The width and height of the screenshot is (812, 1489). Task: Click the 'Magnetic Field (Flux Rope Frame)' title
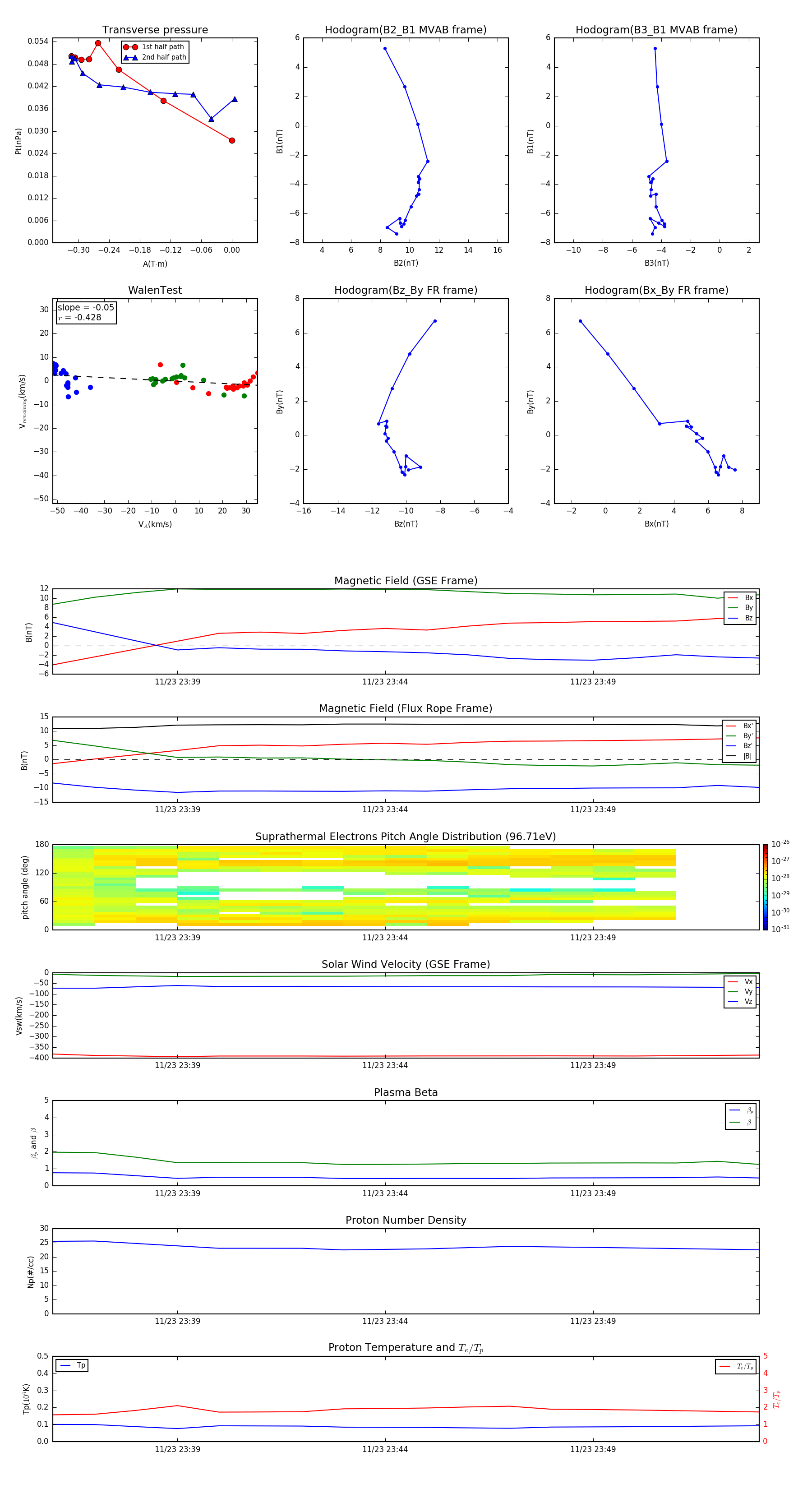406,709
